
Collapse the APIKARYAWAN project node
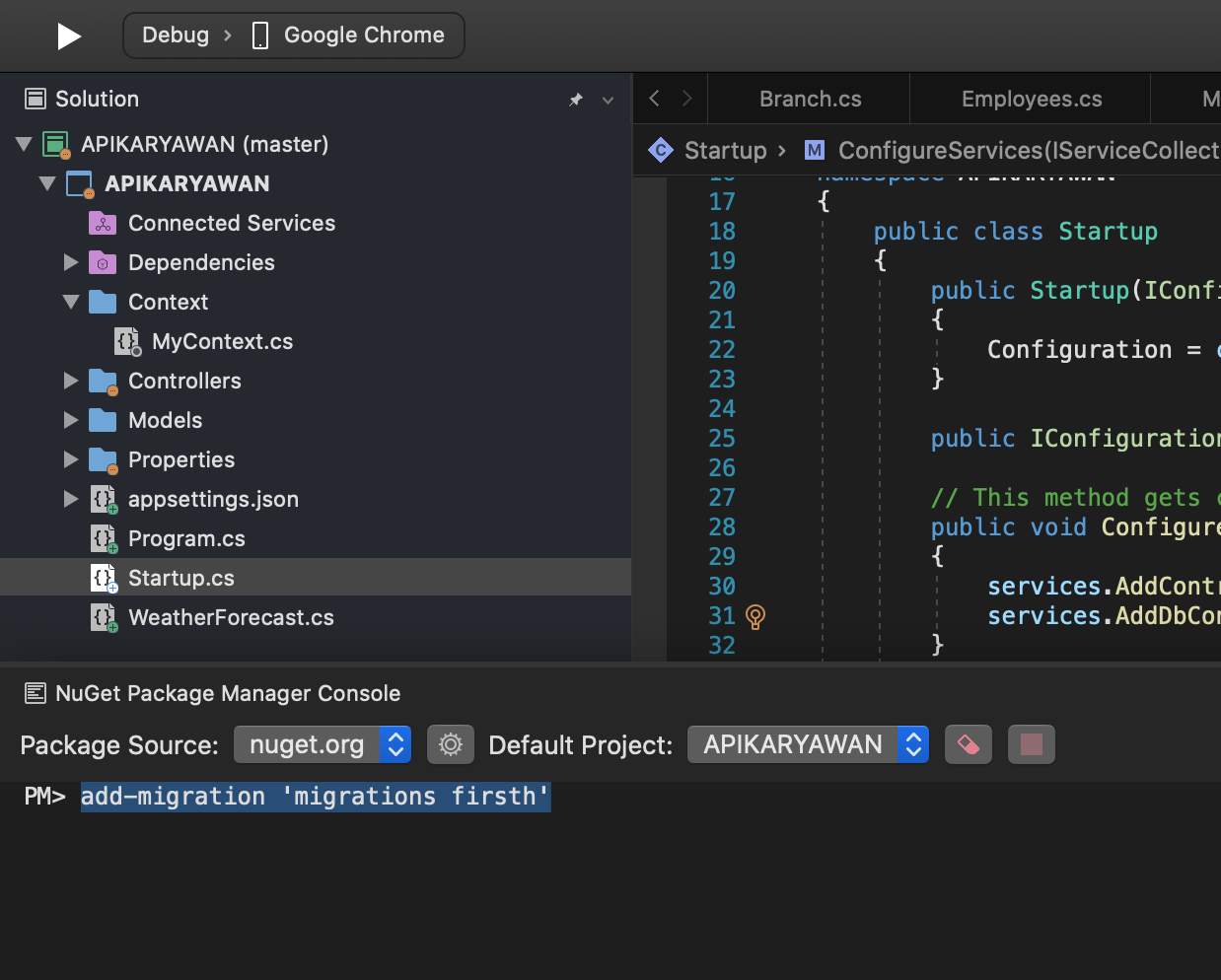click(46, 183)
